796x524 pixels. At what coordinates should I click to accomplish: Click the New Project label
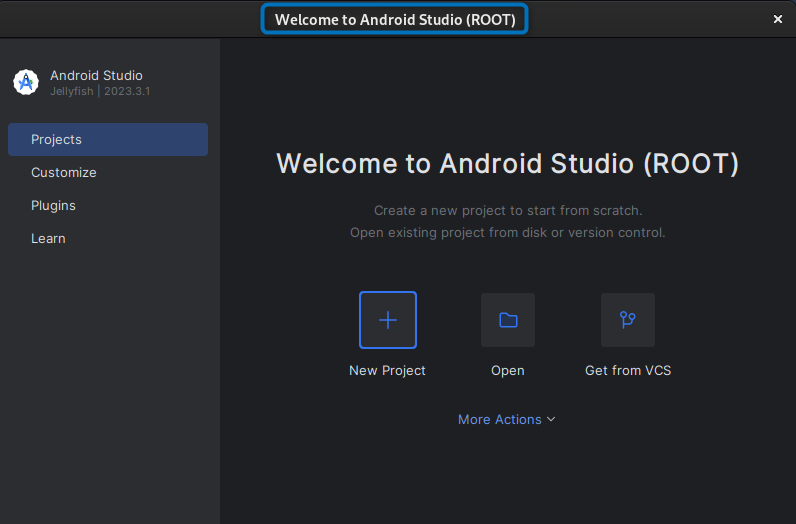(x=387, y=371)
